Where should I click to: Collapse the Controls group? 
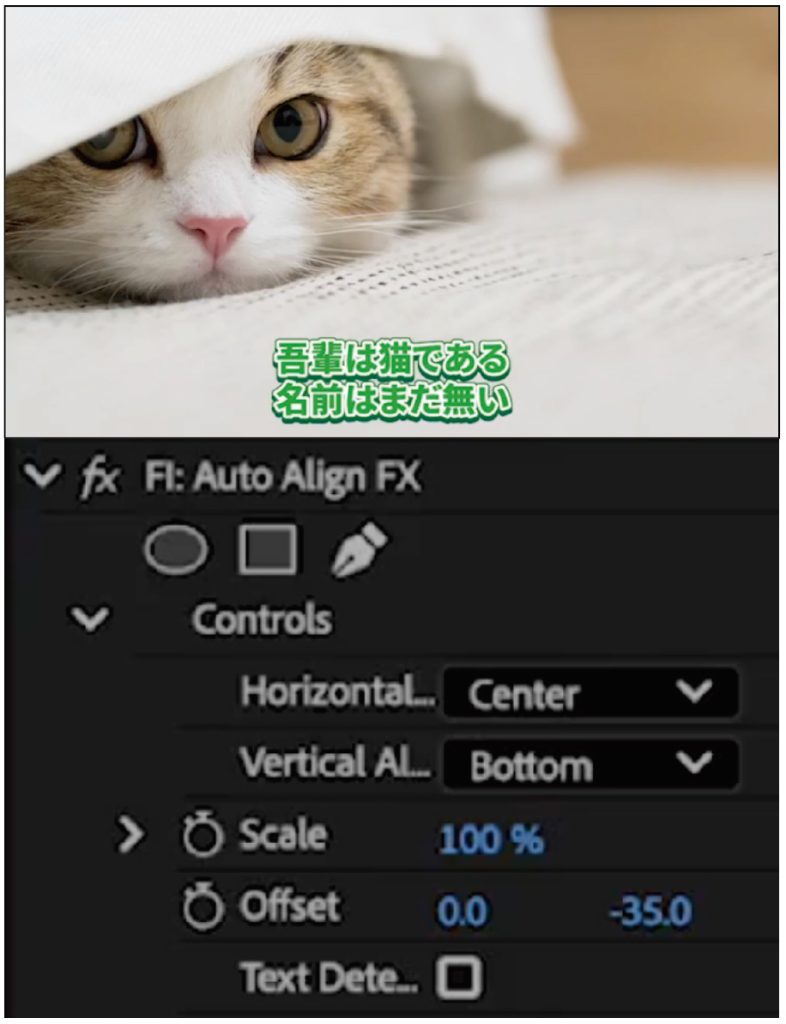tap(90, 619)
